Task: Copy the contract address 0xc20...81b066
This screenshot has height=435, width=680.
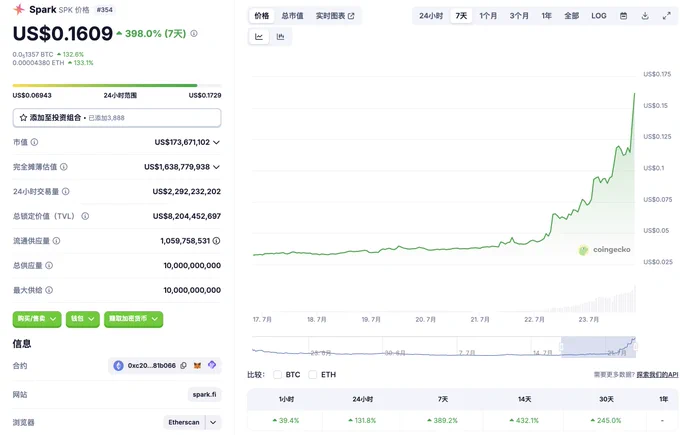Action: coord(183,366)
